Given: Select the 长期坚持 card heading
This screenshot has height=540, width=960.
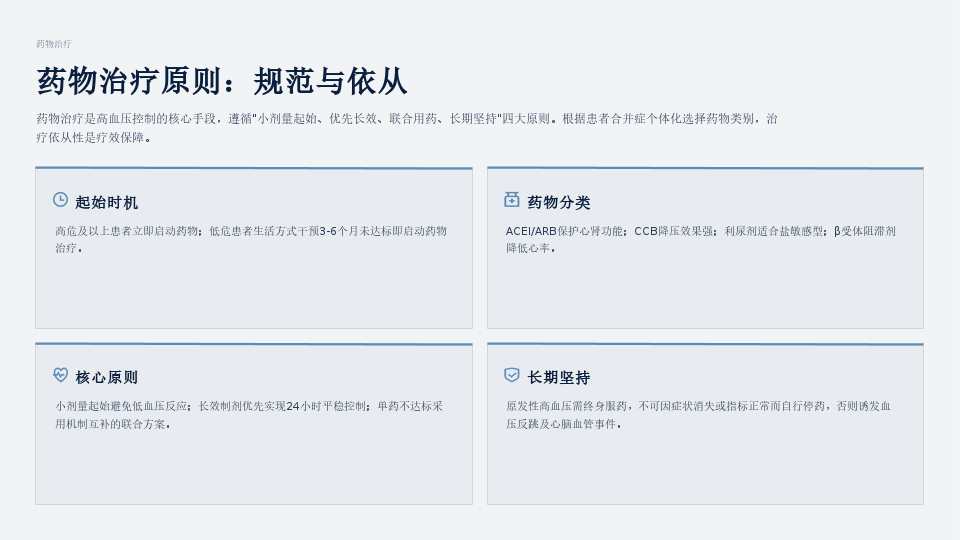Looking at the screenshot, I should tap(559, 377).
